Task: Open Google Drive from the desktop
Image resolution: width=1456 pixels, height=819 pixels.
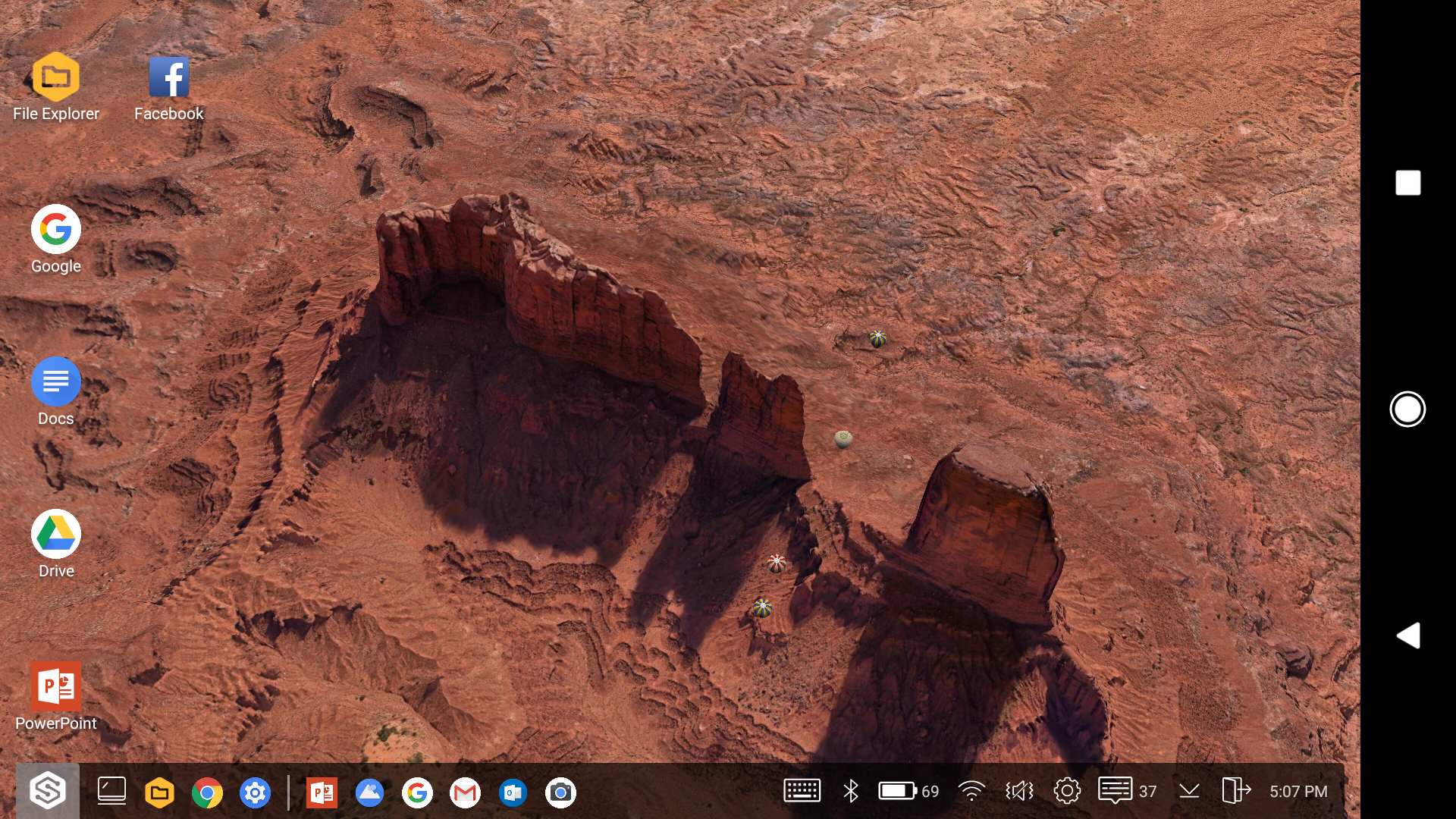Action: (x=55, y=535)
